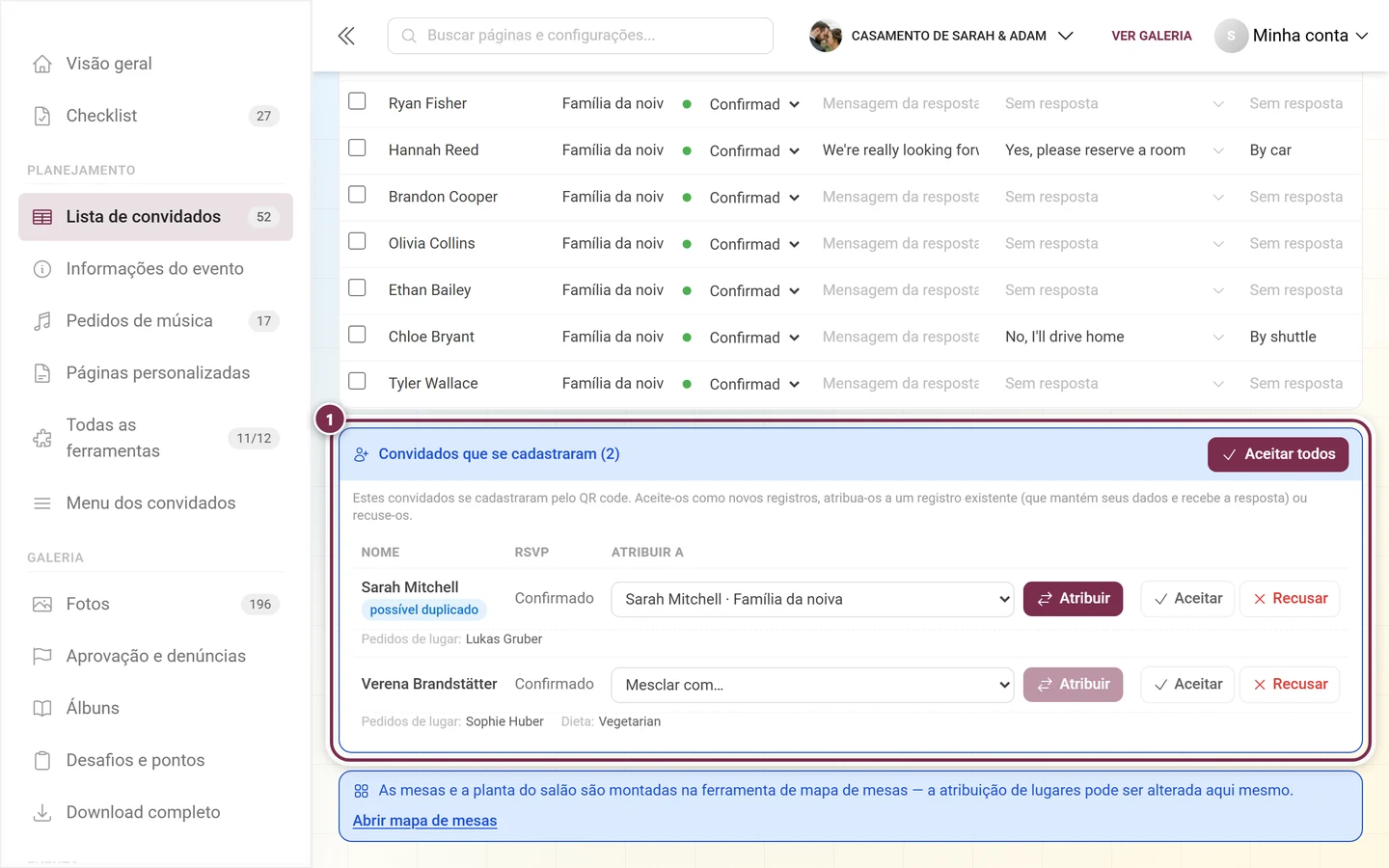Select Olivia Collins row checkbox
This screenshot has height=868, width=1389.
click(x=357, y=241)
